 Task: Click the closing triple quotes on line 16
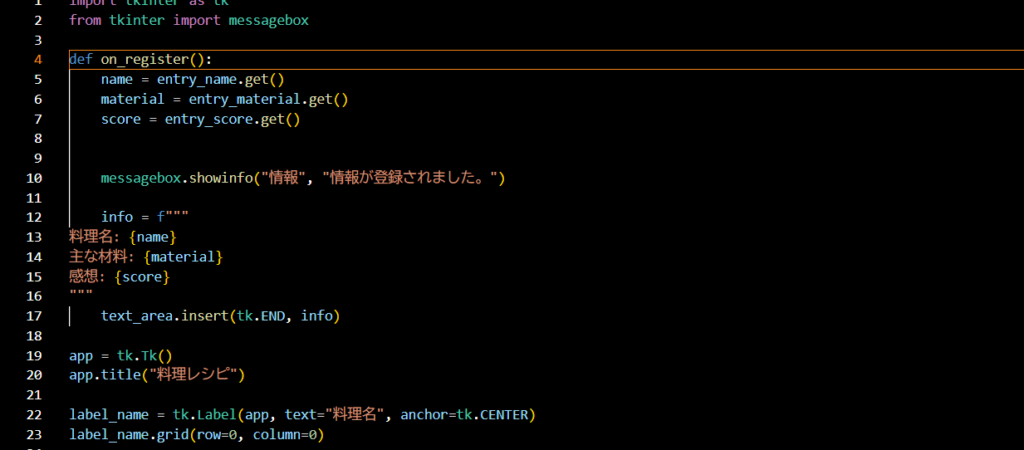pos(81,296)
